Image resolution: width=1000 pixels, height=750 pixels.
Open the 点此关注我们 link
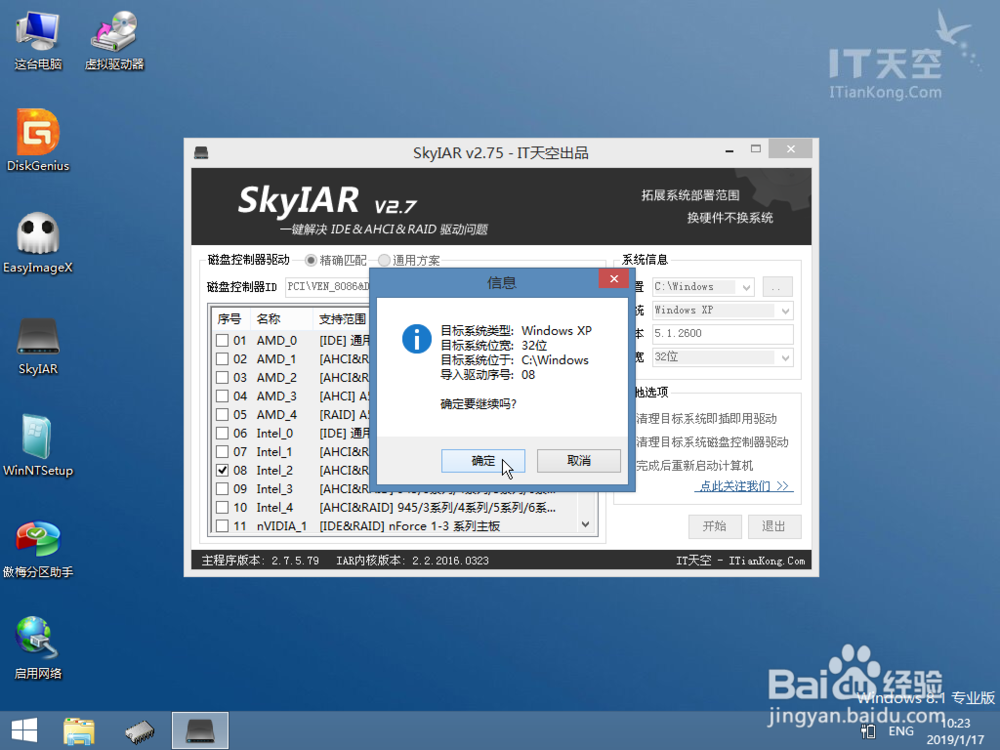point(744,486)
